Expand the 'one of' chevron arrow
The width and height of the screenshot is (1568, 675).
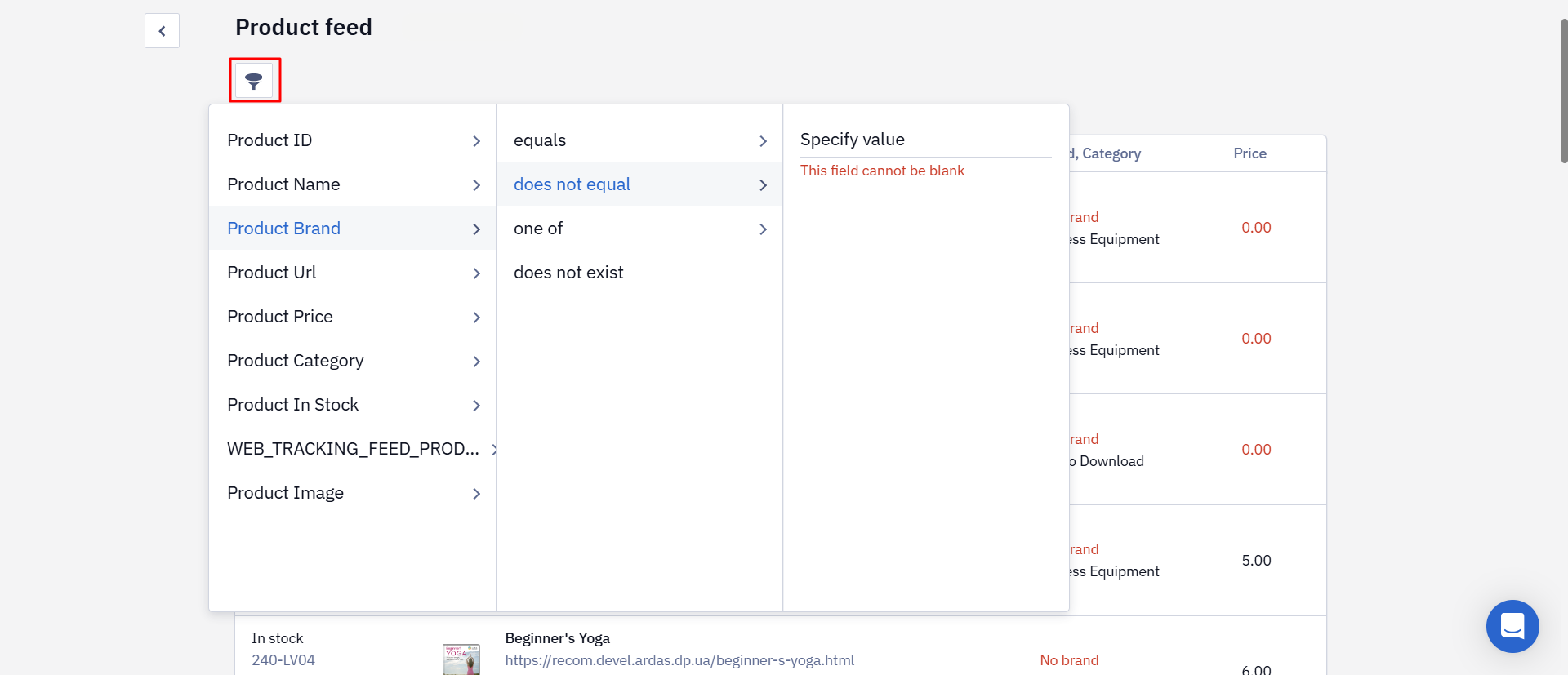click(763, 229)
